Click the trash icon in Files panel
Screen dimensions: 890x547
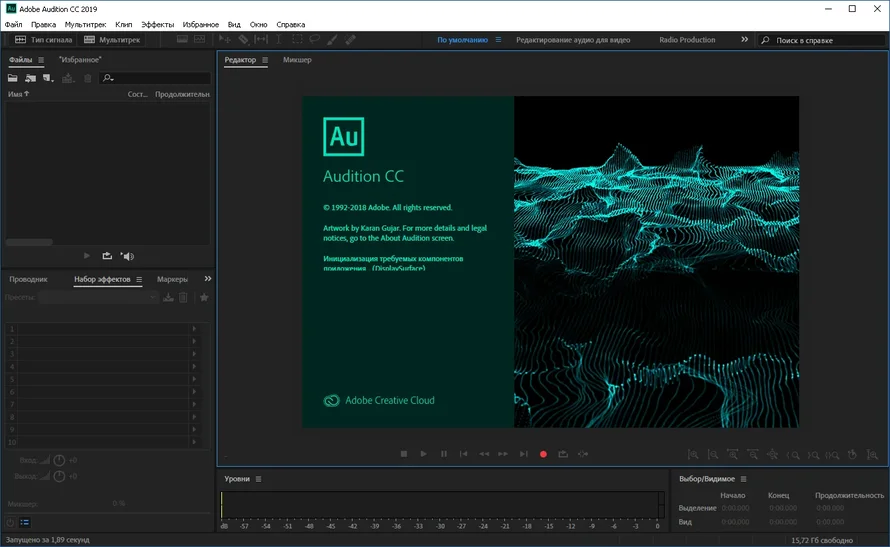click(87, 78)
